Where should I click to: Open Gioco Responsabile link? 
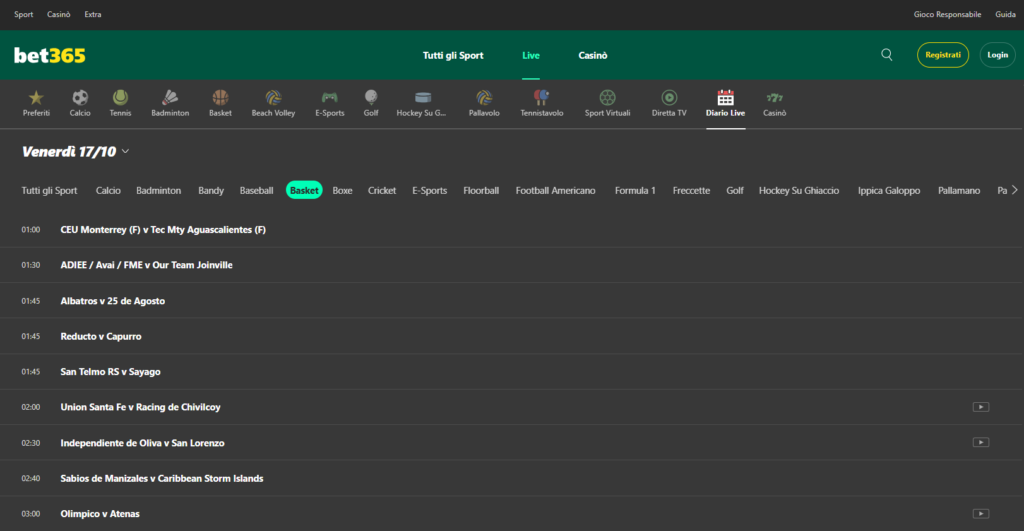click(x=947, y=14)
